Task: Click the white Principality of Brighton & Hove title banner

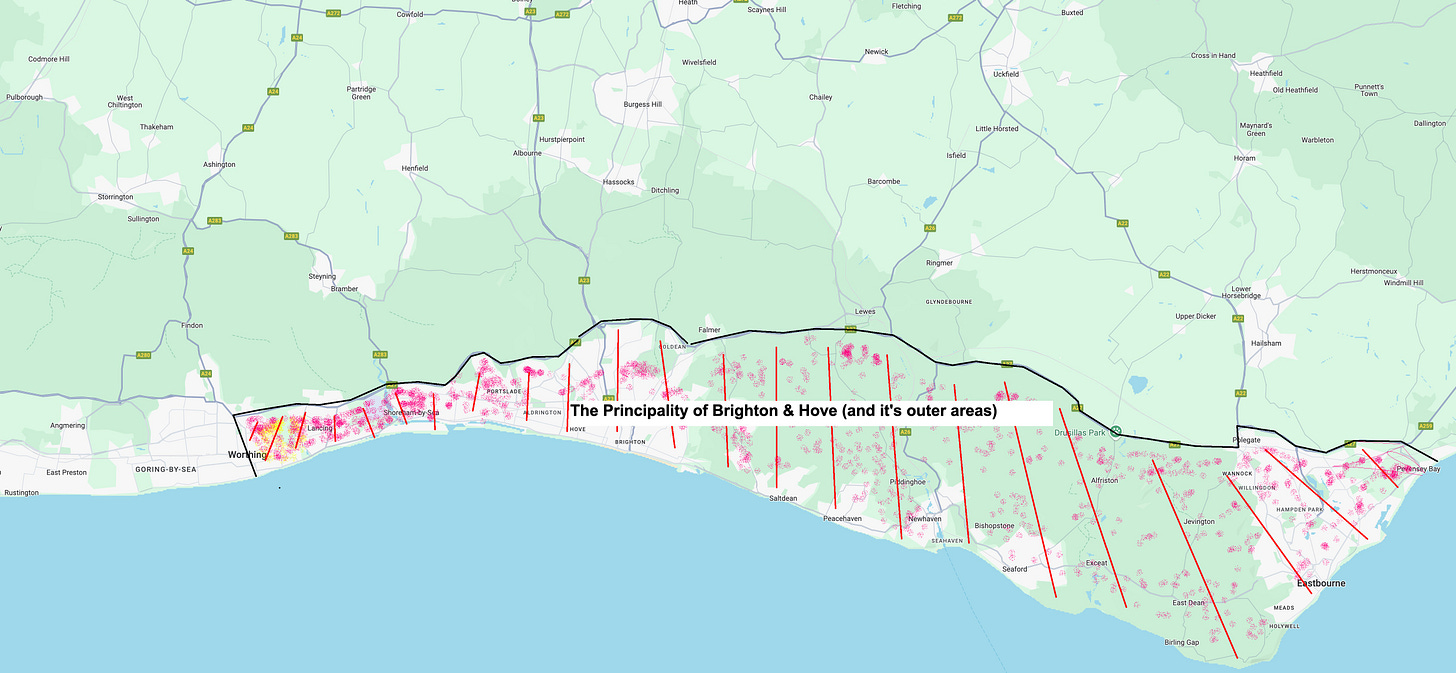Action: 810,411
